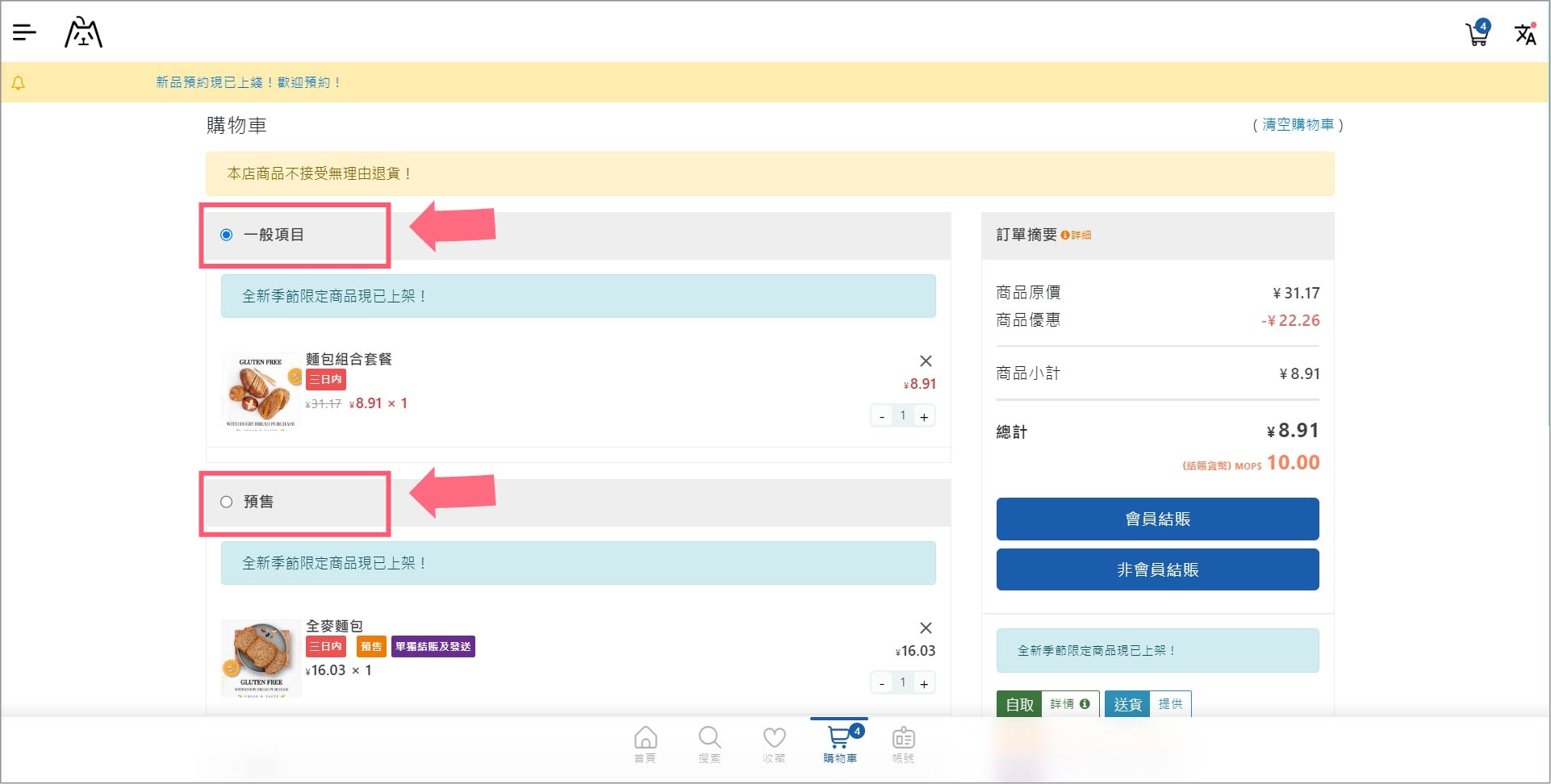
Task: Click the mountain logo icon
Action: [x=83, y=33]
